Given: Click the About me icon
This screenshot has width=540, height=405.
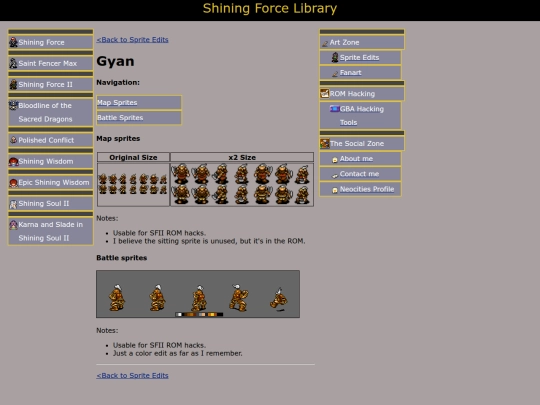Looking at the screenshot, I should (335, 159).
